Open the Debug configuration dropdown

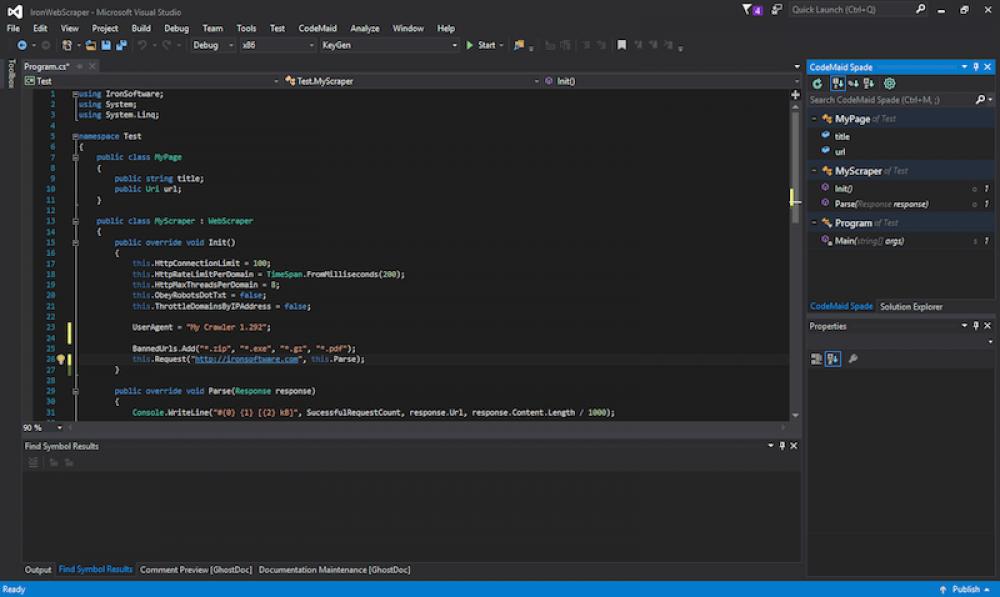[x=232, y=45]
